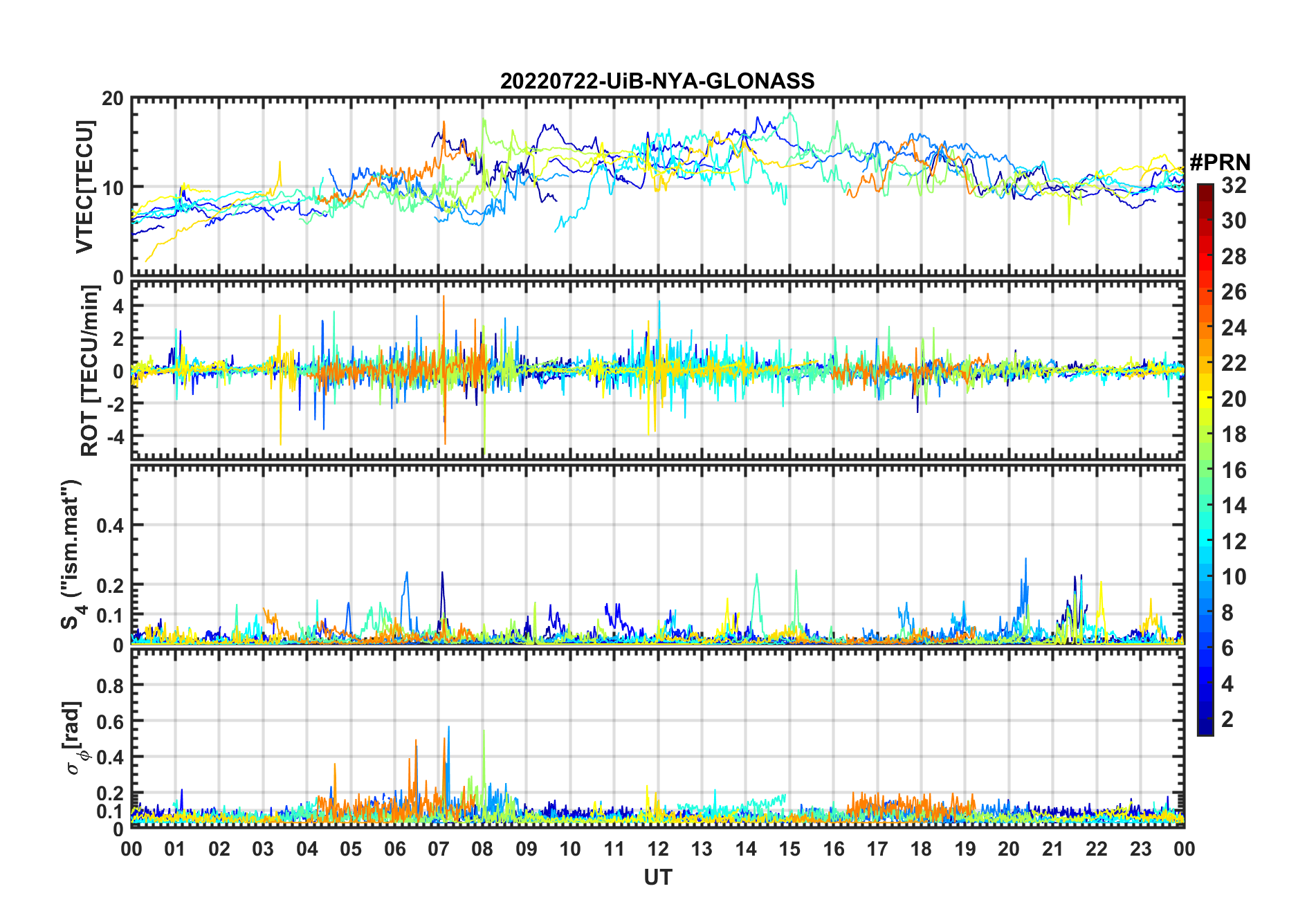1316x920 pixels.
Task: Select the VTEC[TECU] y-axis label
Action: [x=85, y=187]
